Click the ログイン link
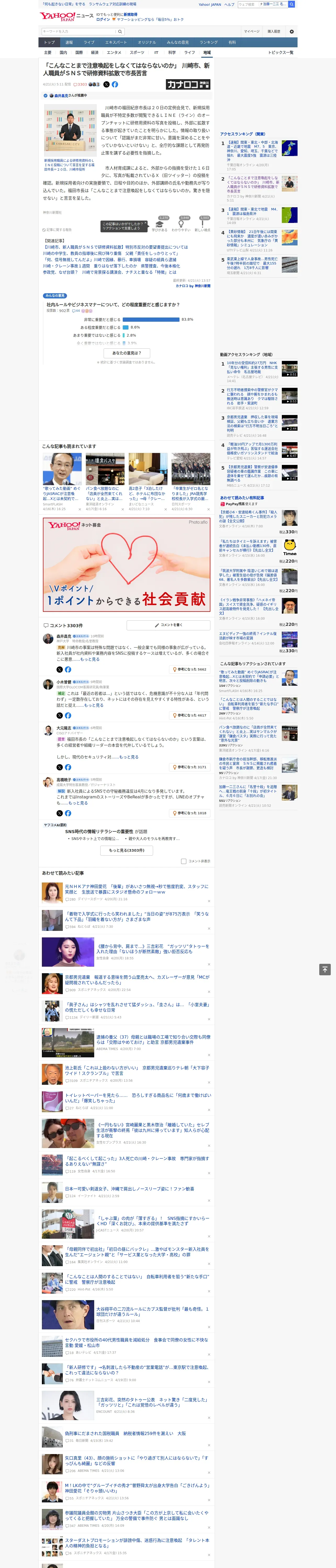336x1568 pixels. (103, 20)
